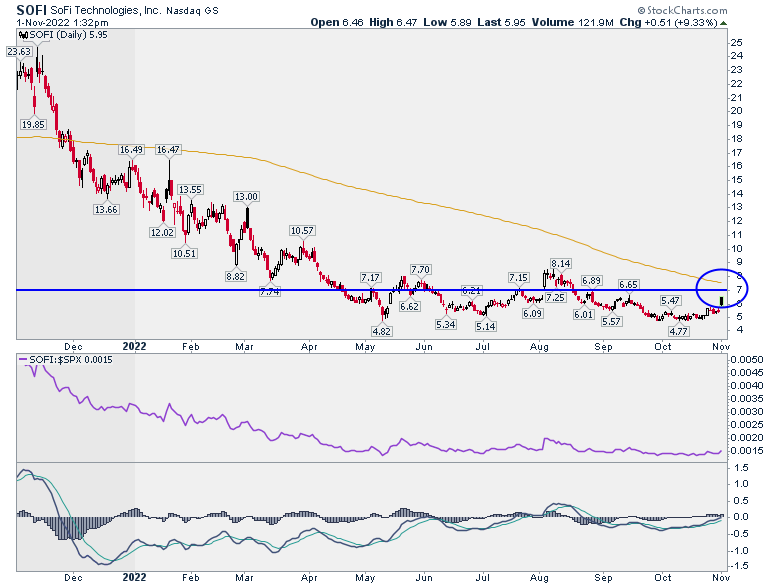The image size is (780, 586).
Task: Click the 4.82 price low label
Action: click(382, 331)
